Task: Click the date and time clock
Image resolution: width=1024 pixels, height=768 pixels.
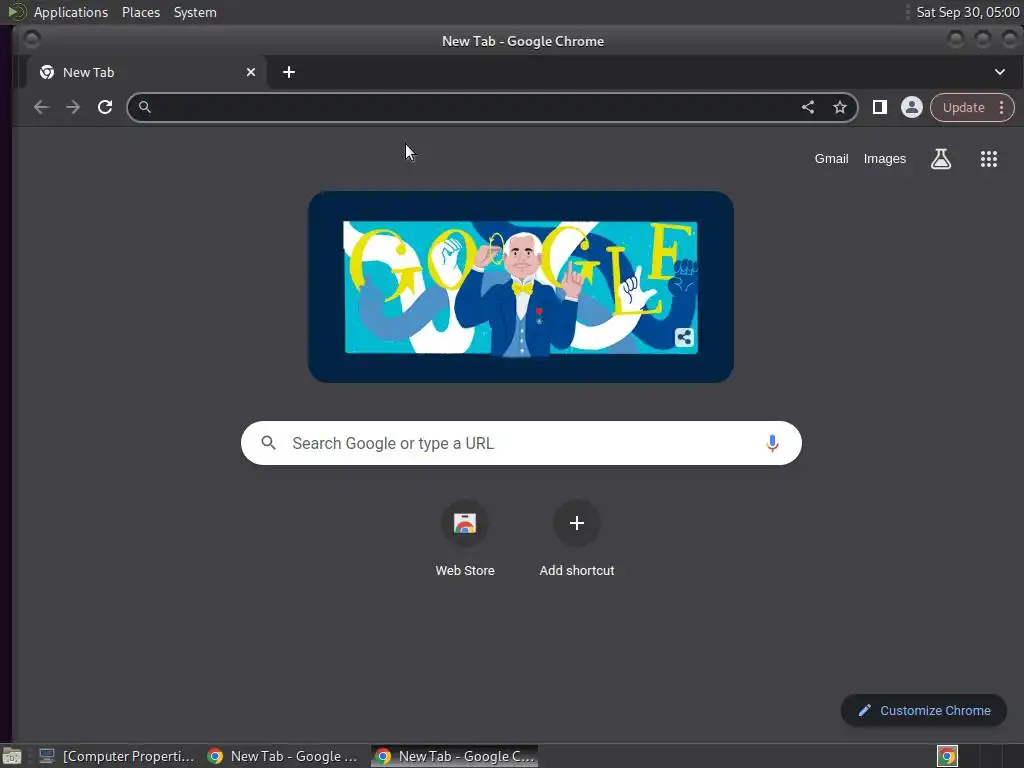Action: (967, 12)
